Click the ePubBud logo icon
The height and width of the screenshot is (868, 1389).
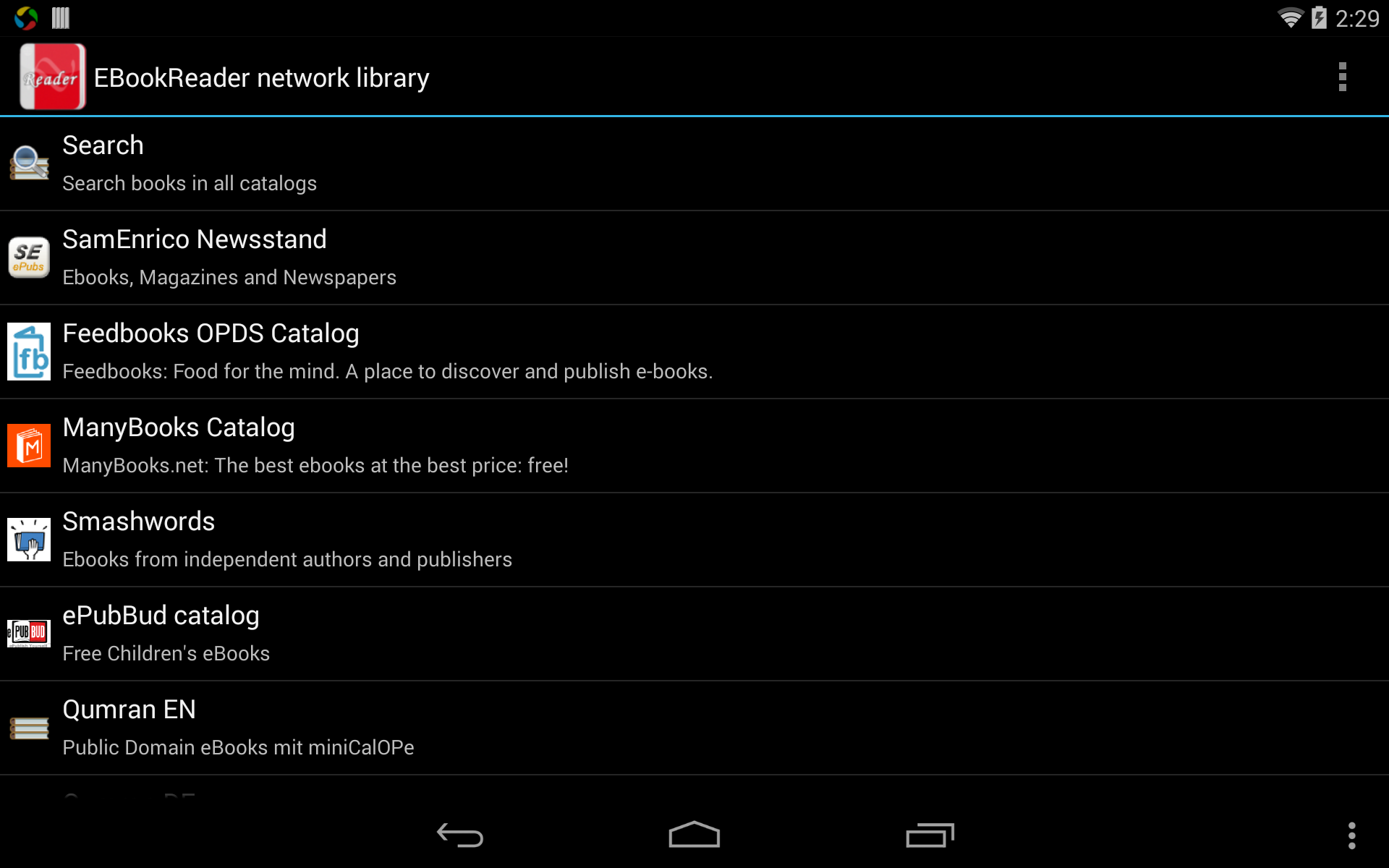point(29,634)
